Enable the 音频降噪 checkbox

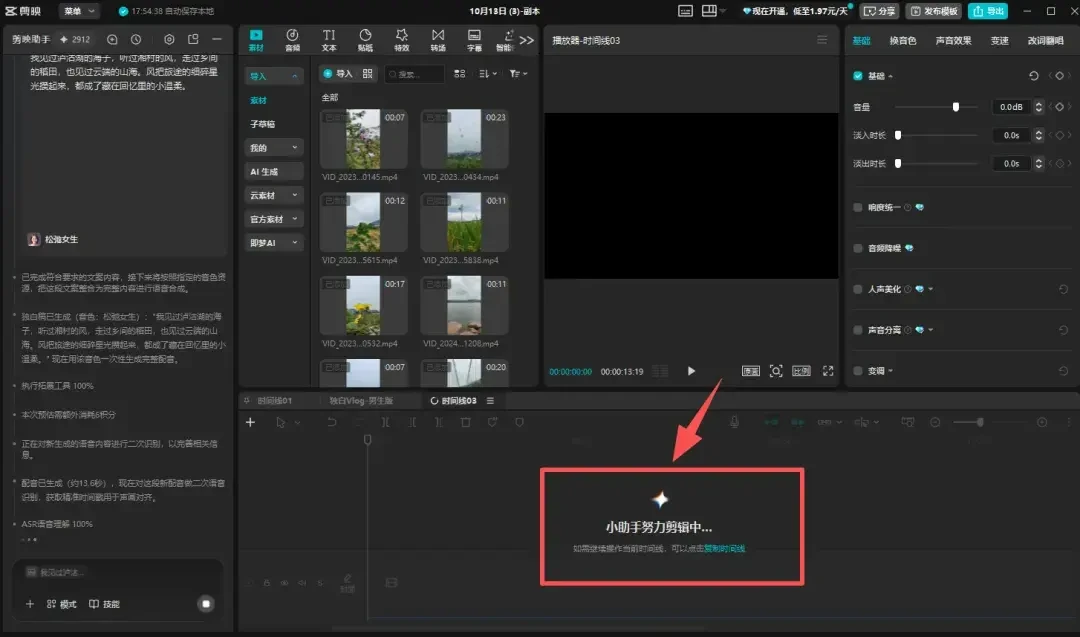[858, 248]
